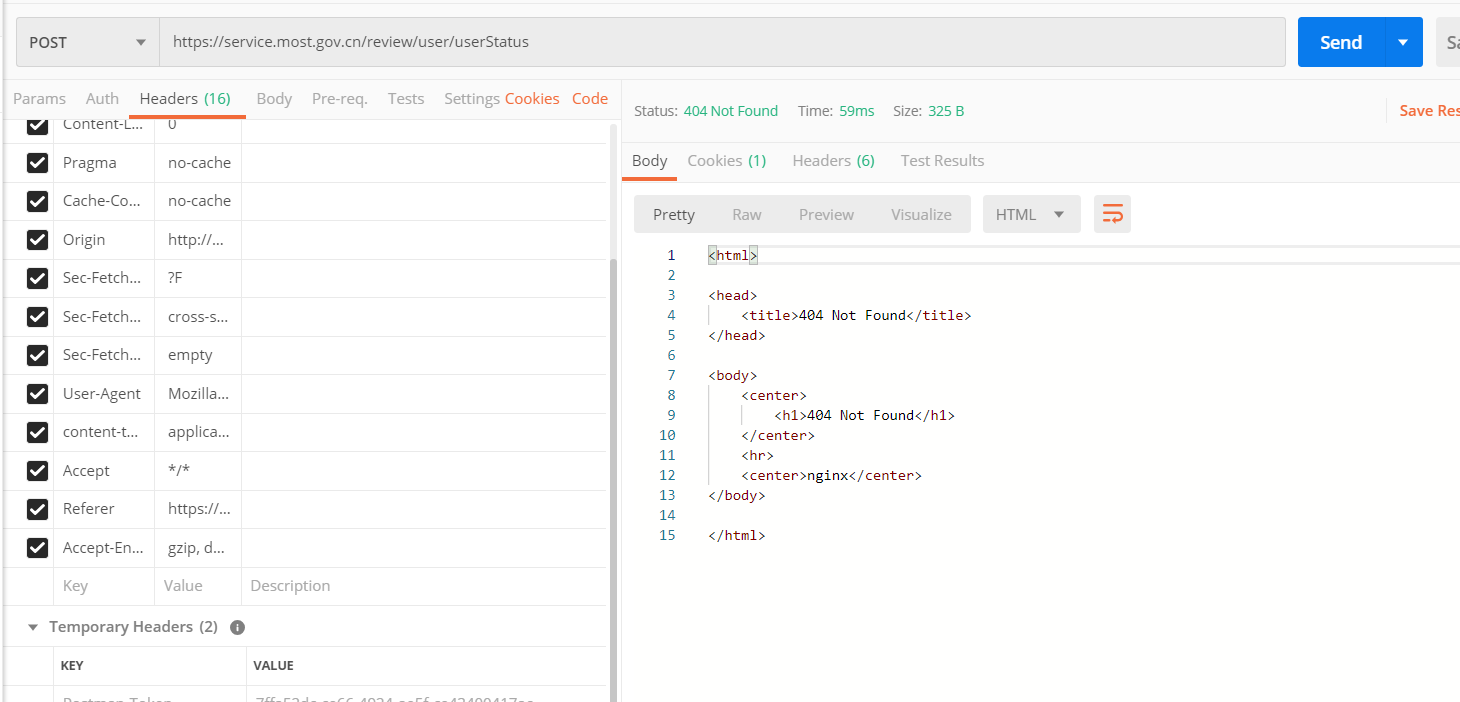Open the HTML format dropdown

tap(1031, 214)
